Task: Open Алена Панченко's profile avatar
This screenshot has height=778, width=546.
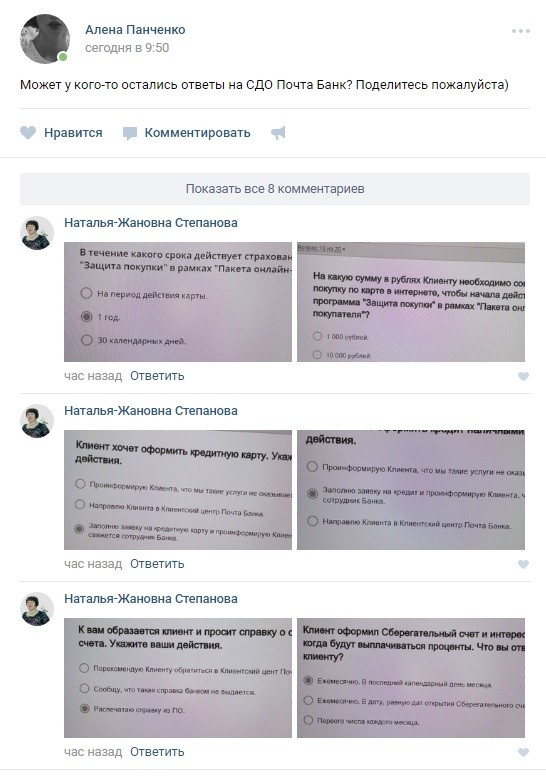Action: click(x=44, y=39)
